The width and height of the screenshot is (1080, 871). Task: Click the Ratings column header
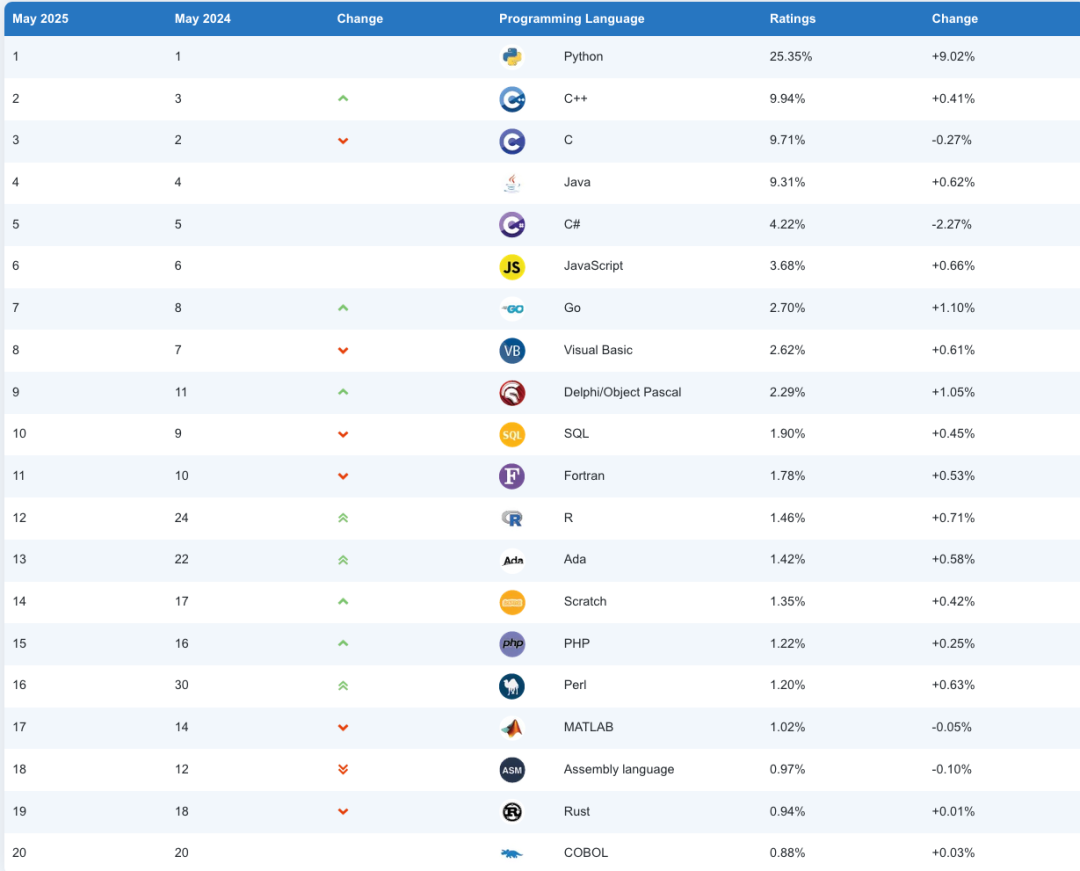tap(792, 19)
